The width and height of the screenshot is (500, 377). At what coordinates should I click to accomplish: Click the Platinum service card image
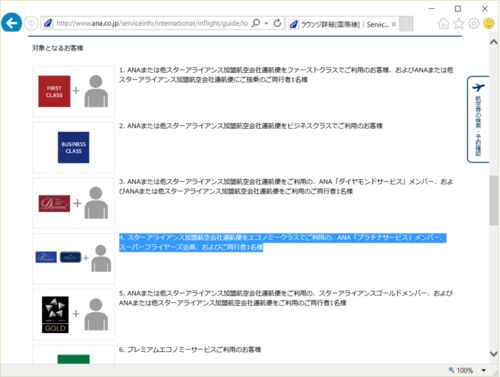pos(46,257)
